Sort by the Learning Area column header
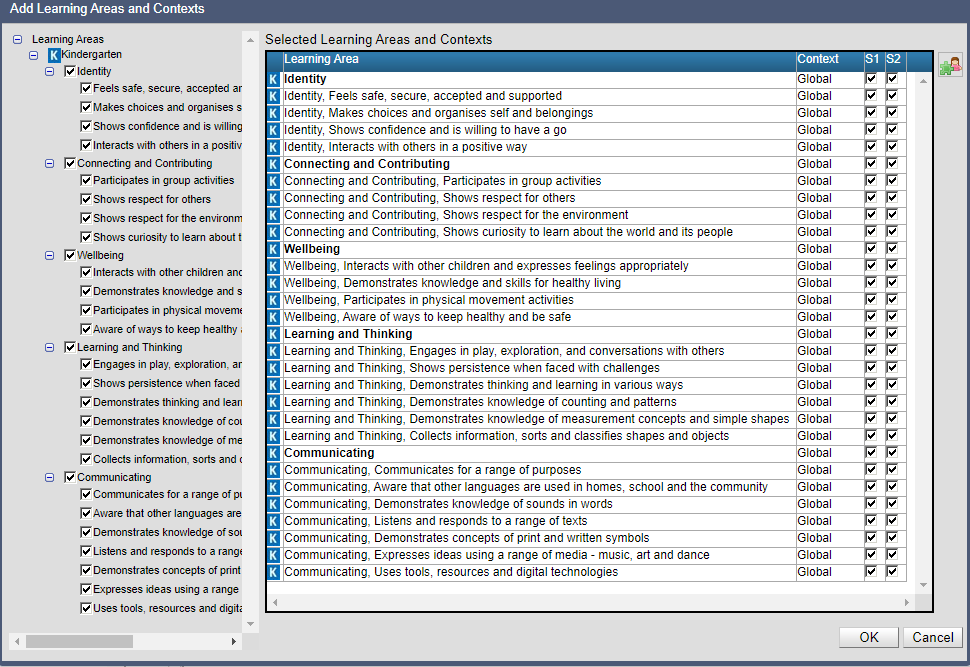 pos(538,60)
